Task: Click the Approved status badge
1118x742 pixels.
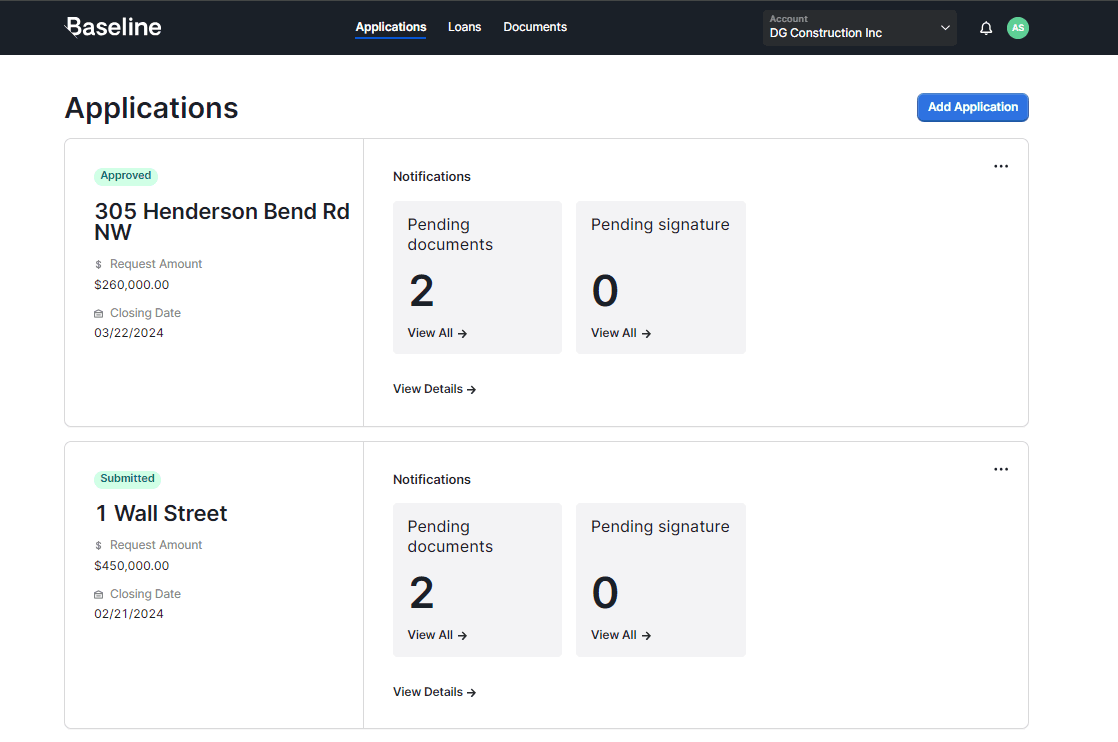Action: pos(126,176)
